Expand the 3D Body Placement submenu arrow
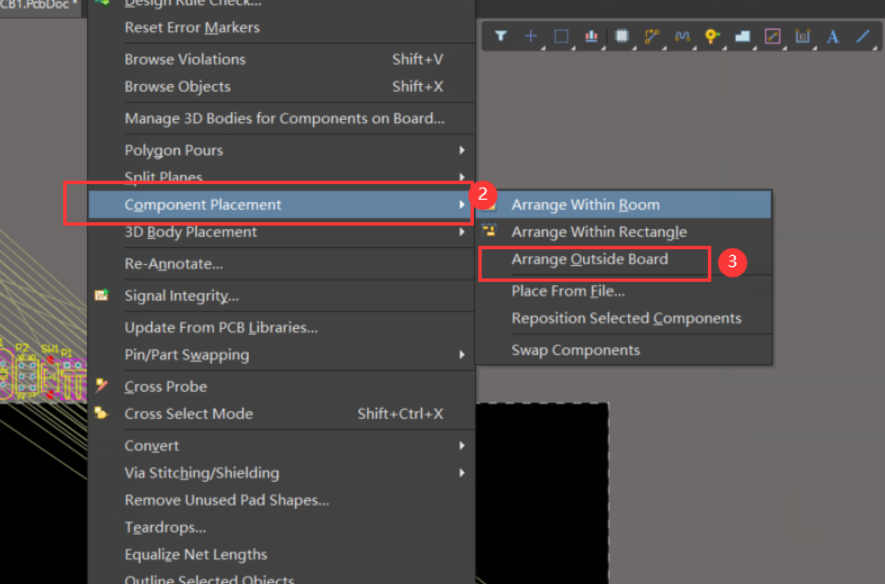Viewport: 885px width, 584px height. click(x=462, y=232)
